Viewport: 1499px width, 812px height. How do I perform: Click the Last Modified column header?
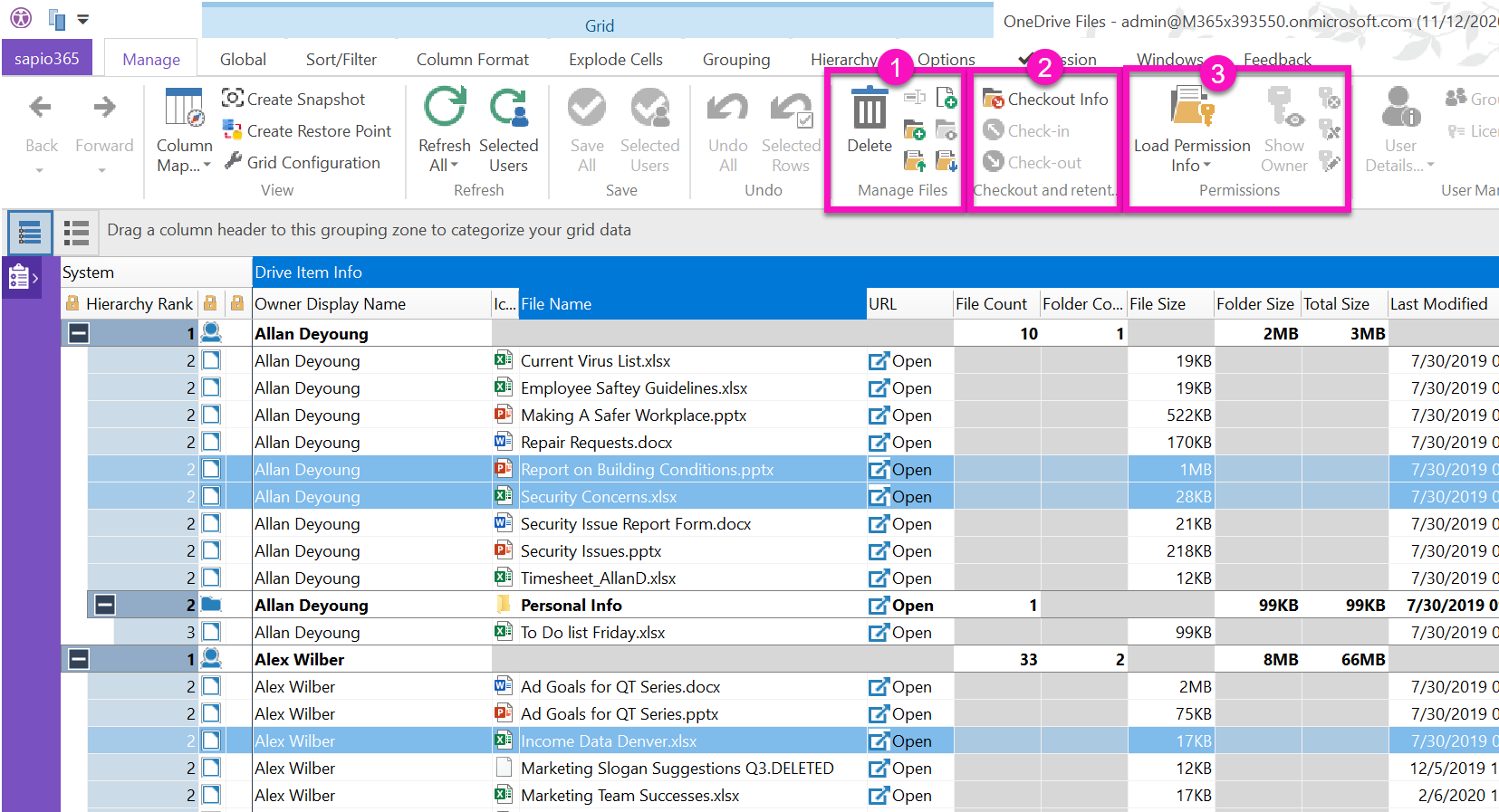pyautogui.click(x=1443, y=304)
